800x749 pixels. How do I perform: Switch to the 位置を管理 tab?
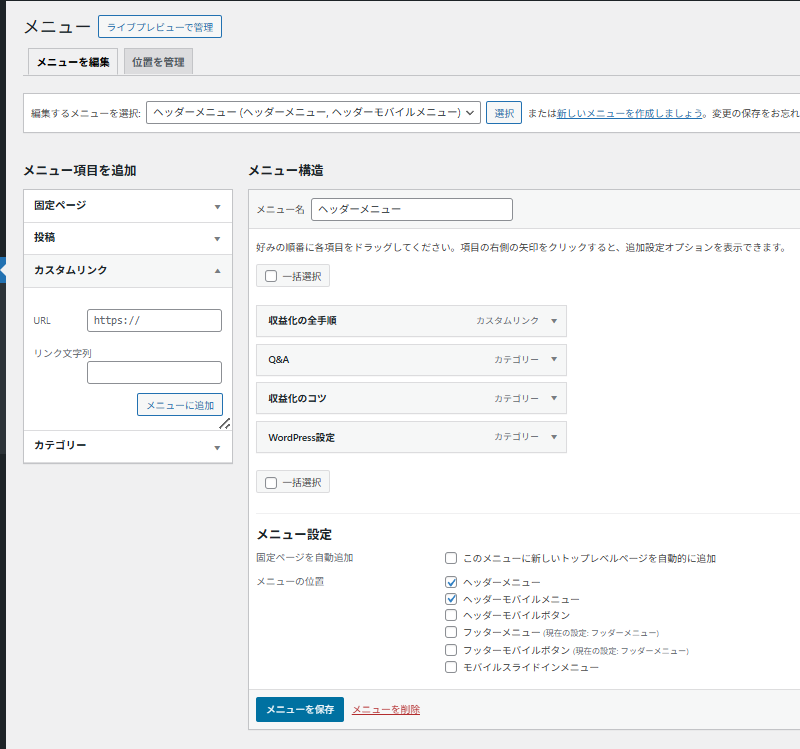pos(158,62)
